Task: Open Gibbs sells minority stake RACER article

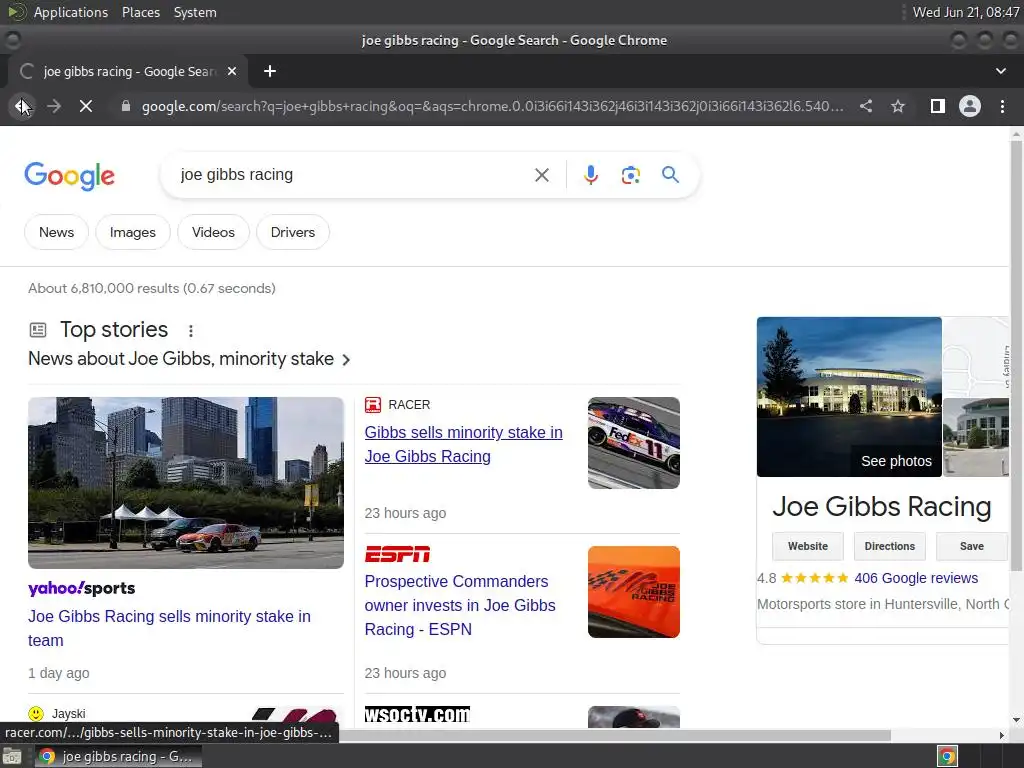Action: [x=463, y=444]
